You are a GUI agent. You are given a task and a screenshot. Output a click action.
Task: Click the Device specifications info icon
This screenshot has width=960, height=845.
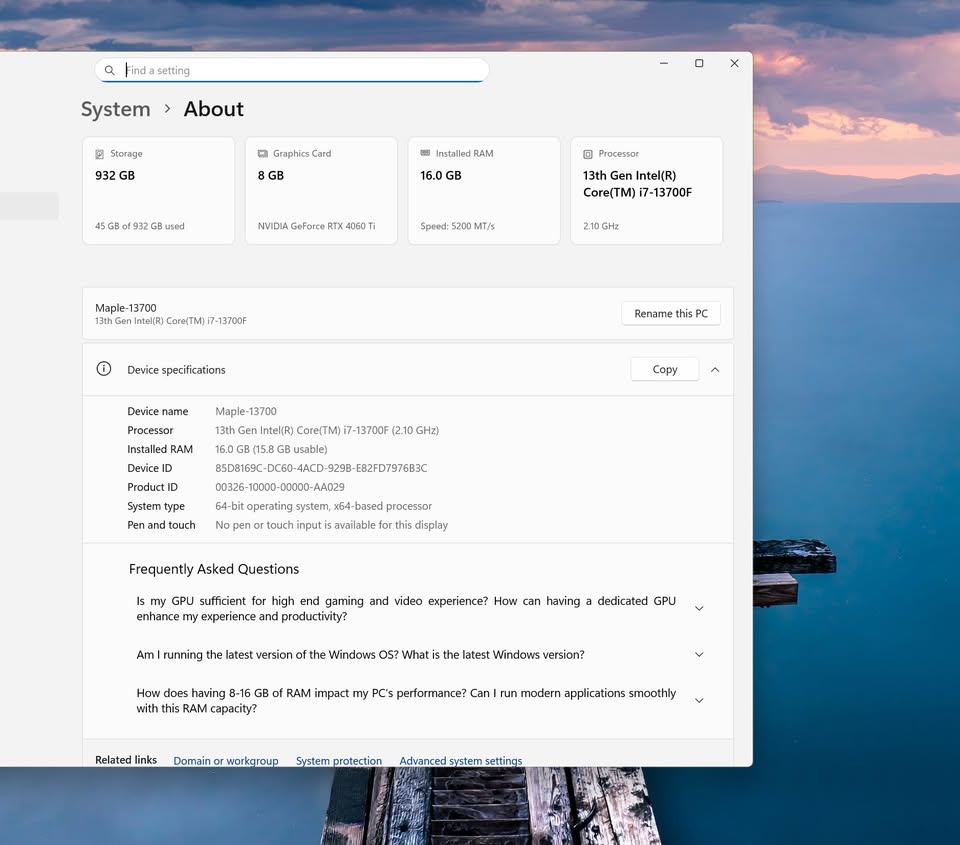point(104,369)
